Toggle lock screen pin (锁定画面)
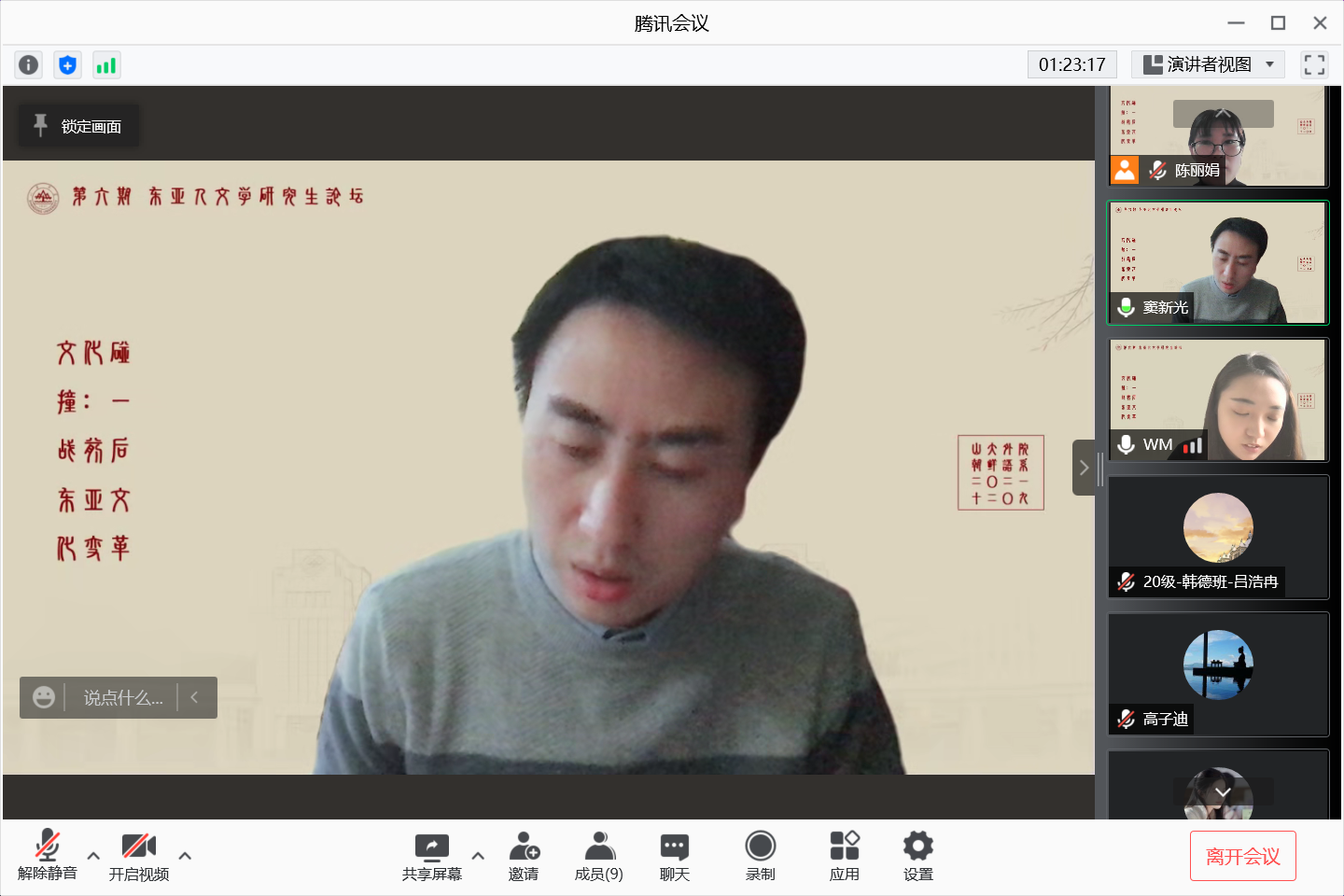 point(79,126)
